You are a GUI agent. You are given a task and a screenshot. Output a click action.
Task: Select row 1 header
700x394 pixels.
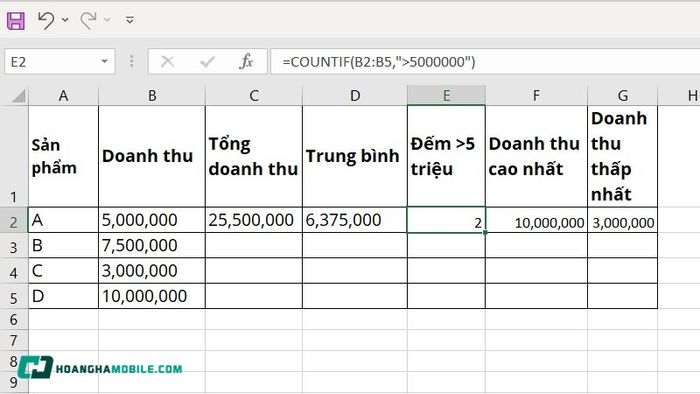point(14,156)
